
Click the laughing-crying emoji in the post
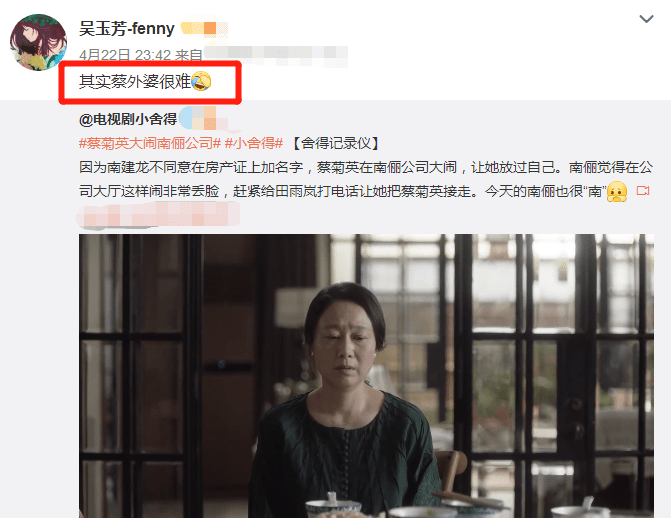[x=201, y=81]
